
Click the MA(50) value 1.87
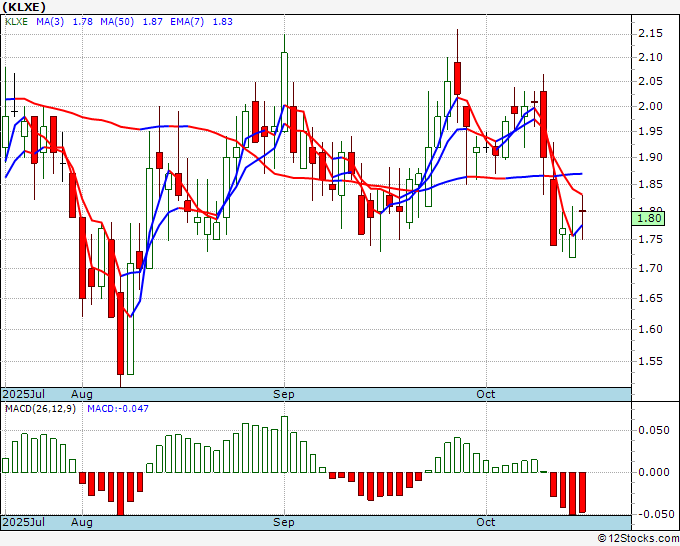tap(153, 22)
